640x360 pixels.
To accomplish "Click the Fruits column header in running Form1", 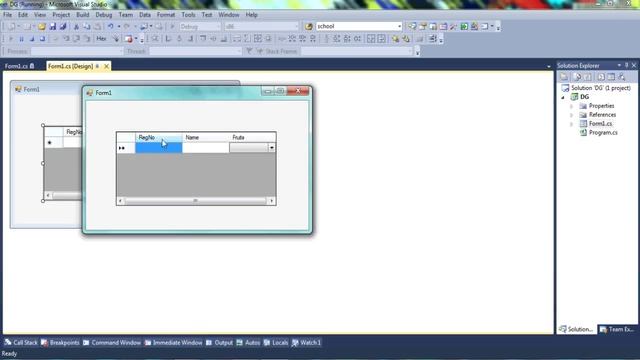I will (253, 138).
